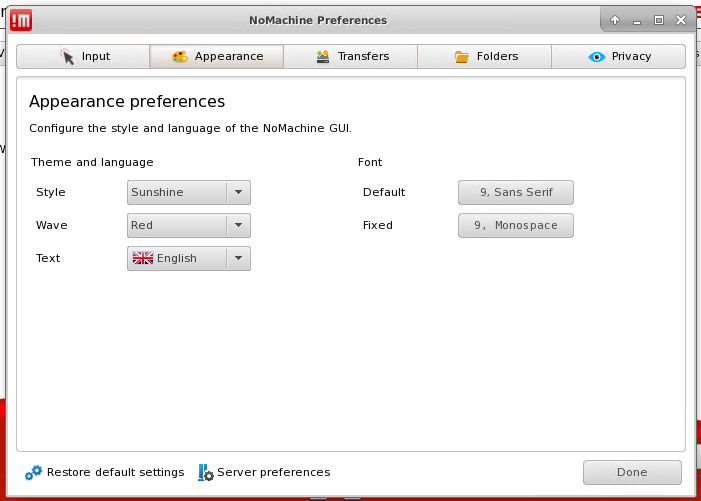Click the Done button
The width and height of the screenshot is (701, 501).
click(632, 472)
